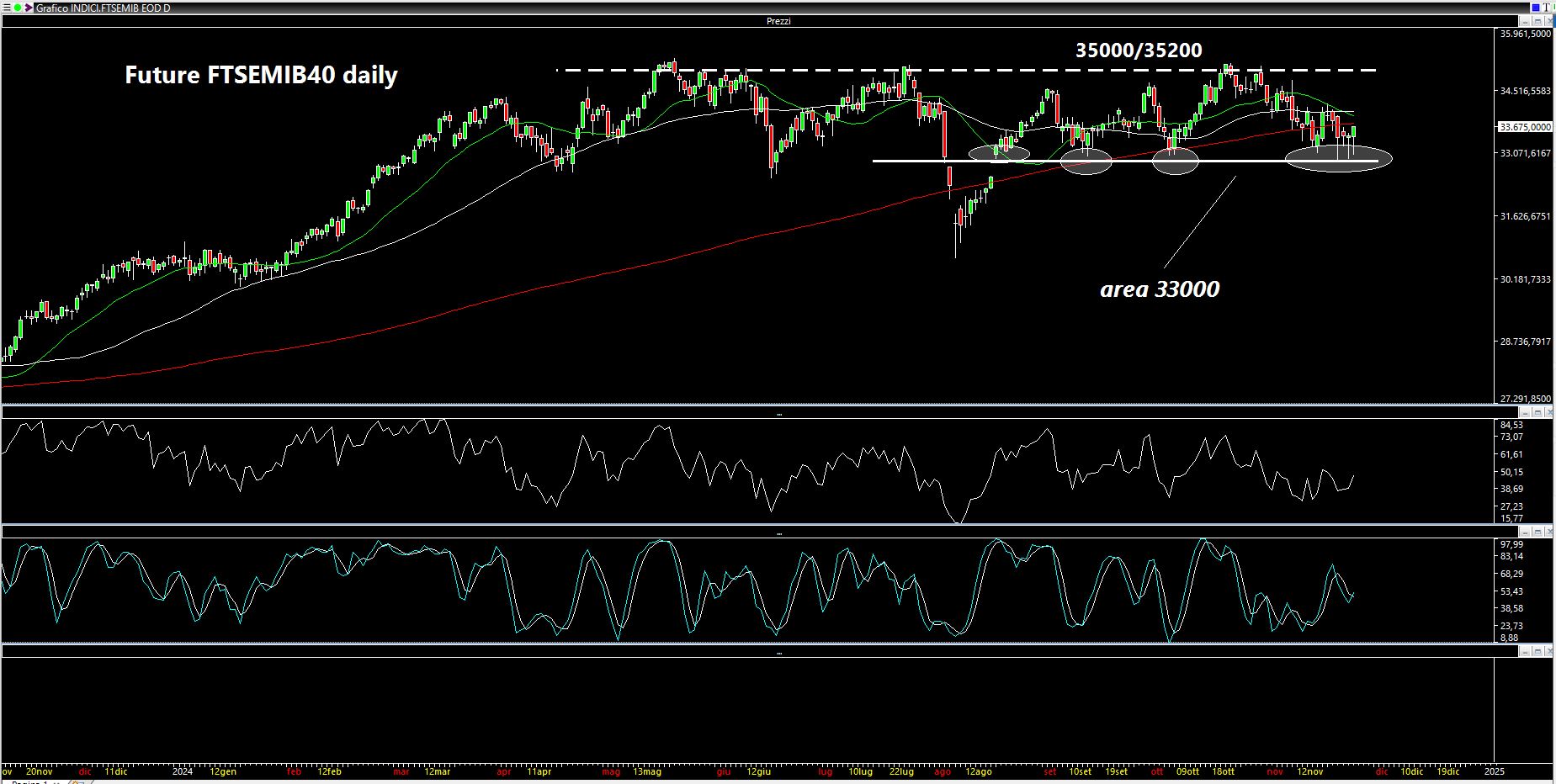Minimize the empty bottom panel
Screen dimensions: 1556x784
pos(1525,652)
